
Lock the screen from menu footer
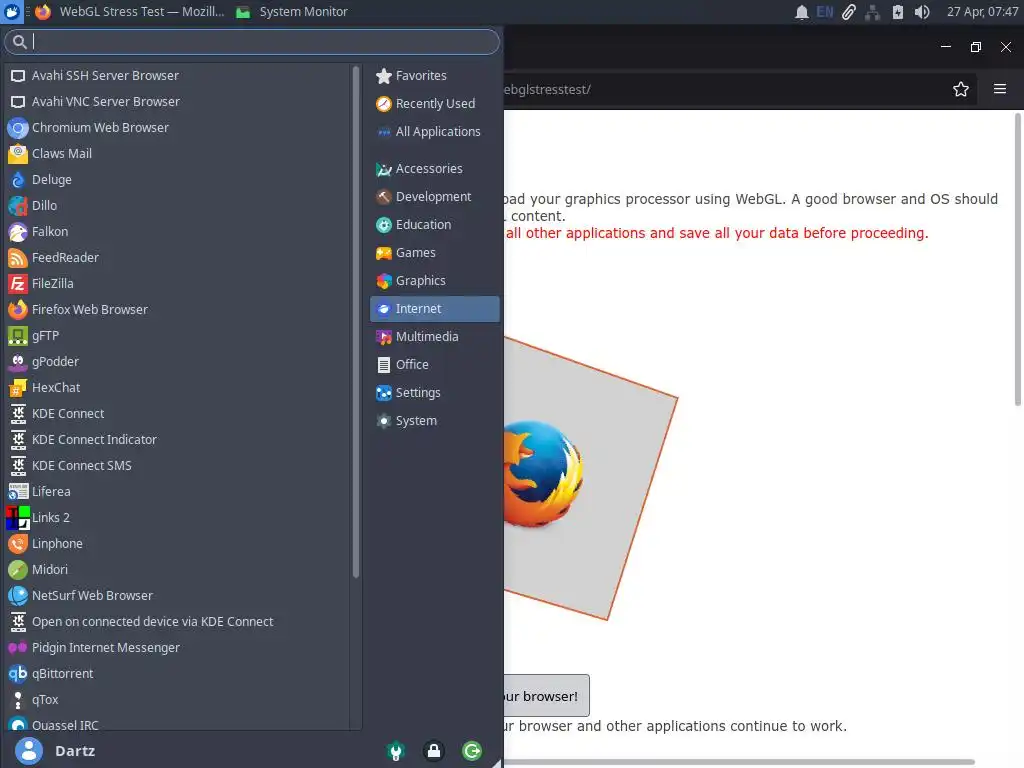[x=434, y=751]
